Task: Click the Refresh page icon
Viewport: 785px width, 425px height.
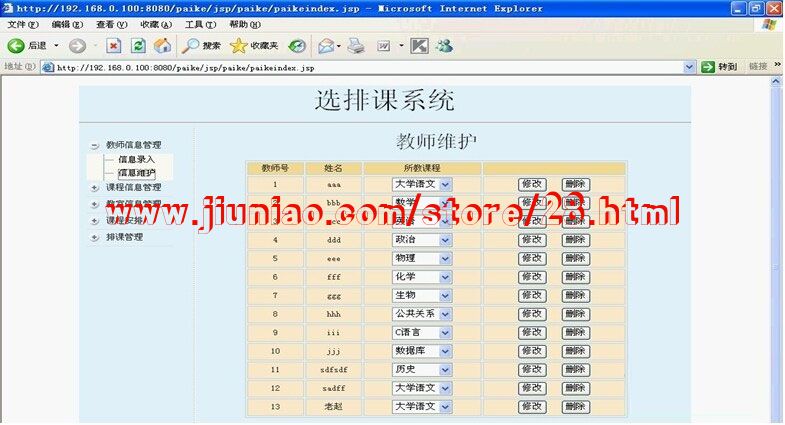Action: (x=138, y=45)
